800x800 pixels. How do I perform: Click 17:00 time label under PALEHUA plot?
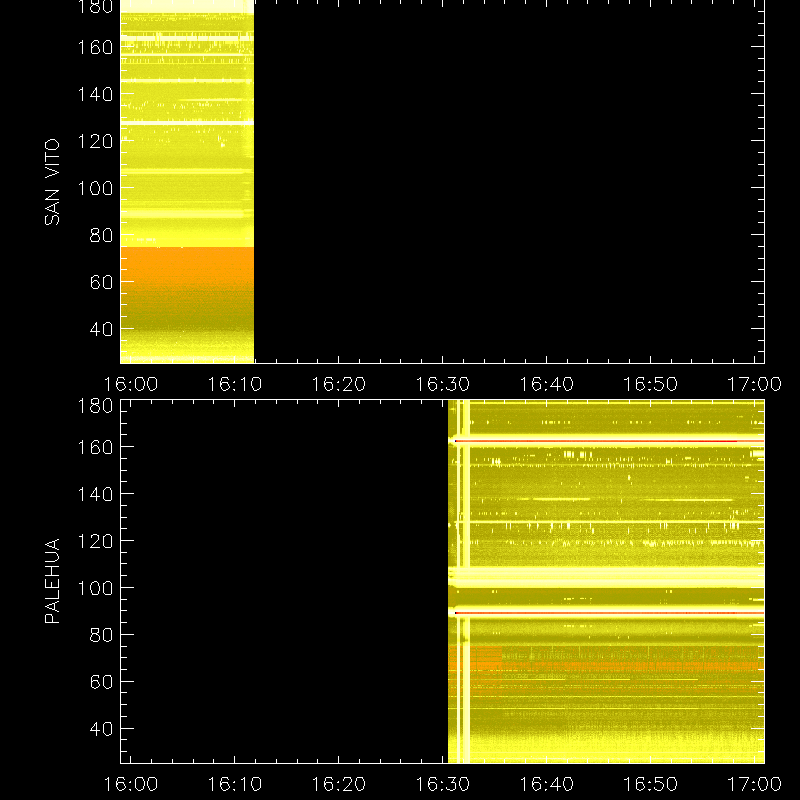754,784
